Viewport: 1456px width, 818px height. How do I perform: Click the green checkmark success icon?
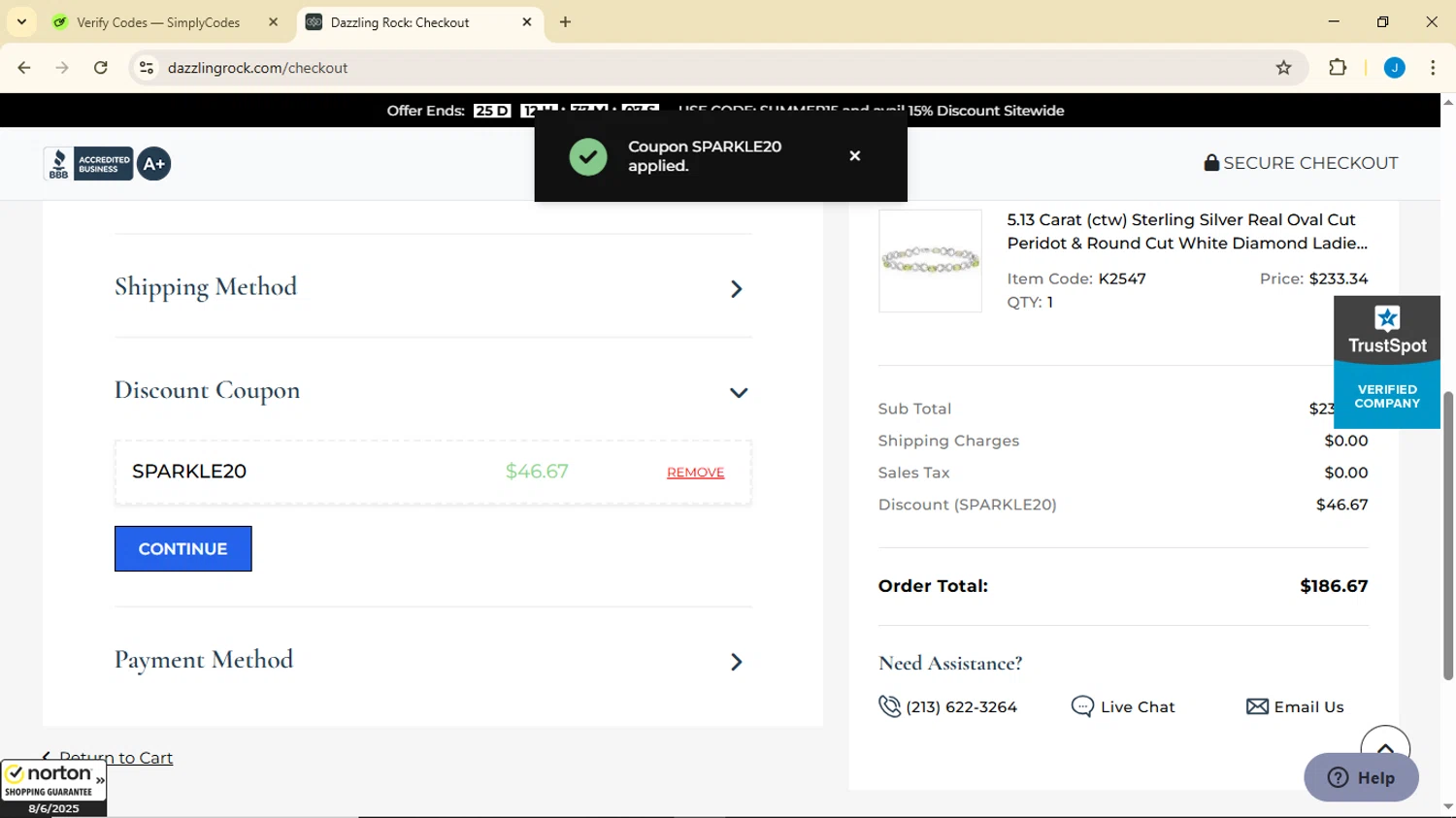click(588, 156)
